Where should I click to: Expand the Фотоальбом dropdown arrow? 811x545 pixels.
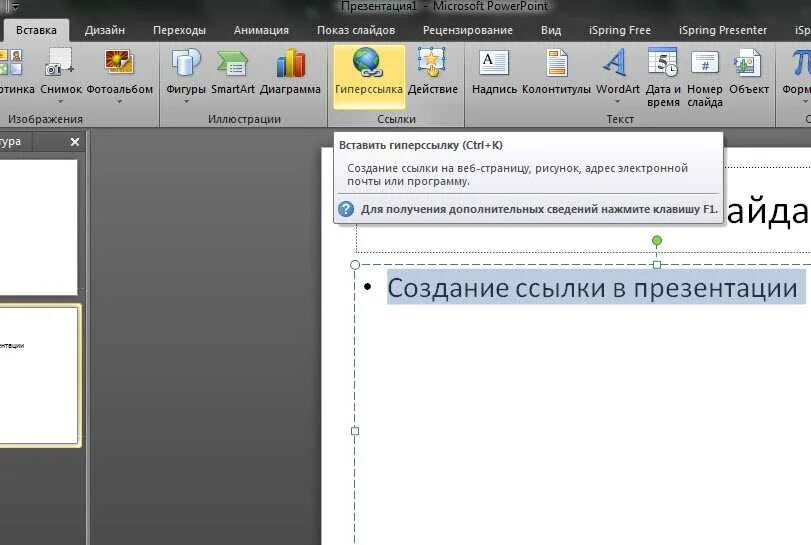pyautogui.click(x=119, y=101)
